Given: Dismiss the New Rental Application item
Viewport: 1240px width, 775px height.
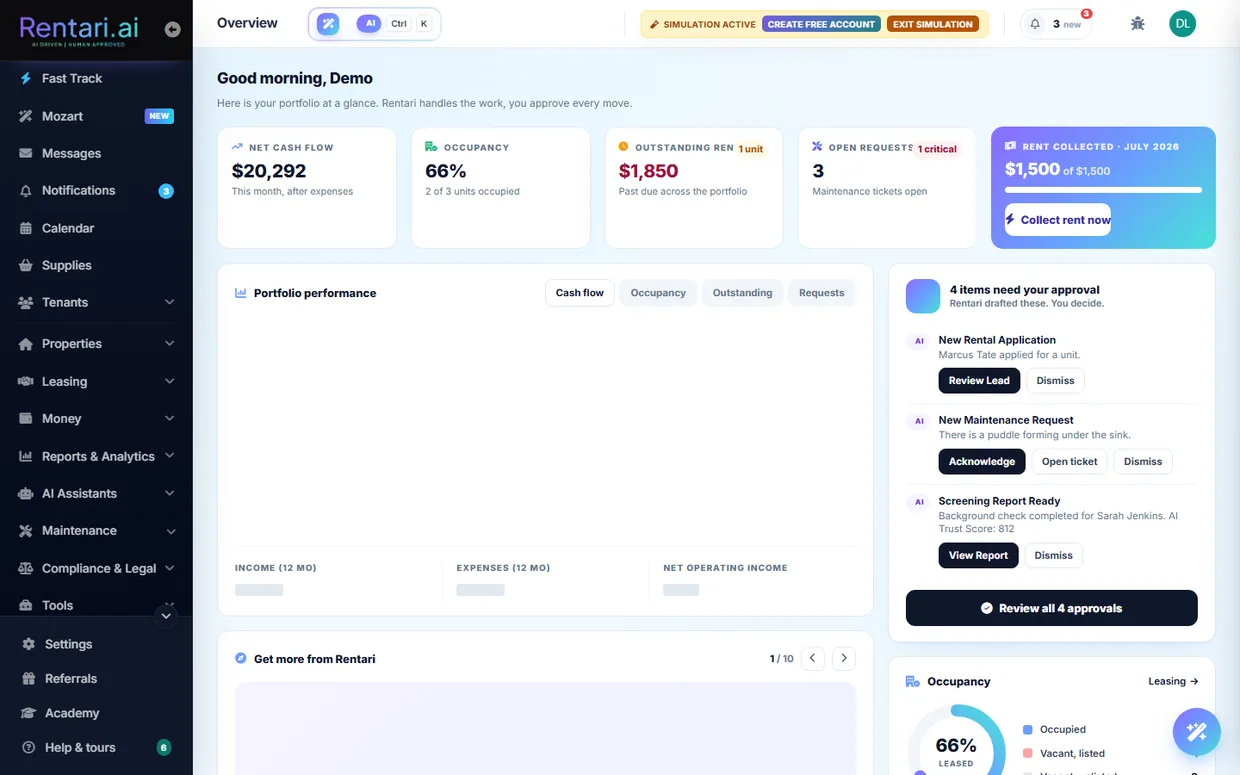Looking at the screenshot, I should 1055,380.
